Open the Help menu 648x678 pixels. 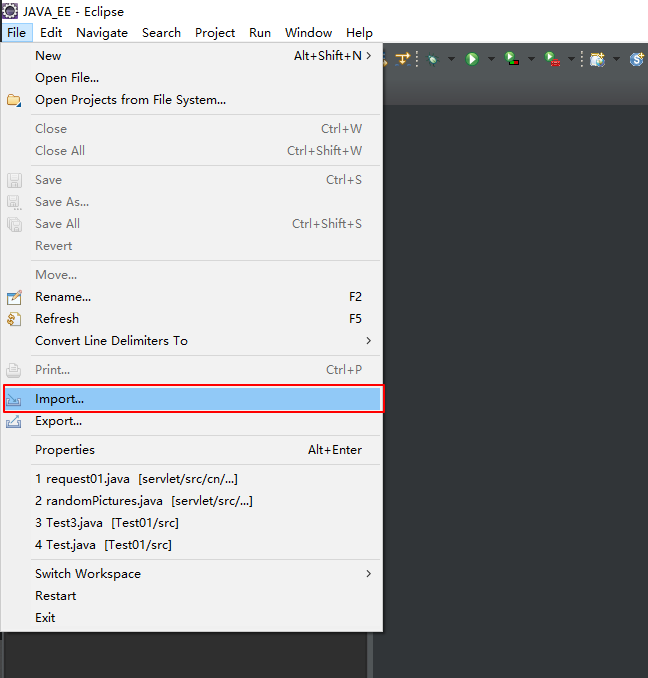pos(359,33)
